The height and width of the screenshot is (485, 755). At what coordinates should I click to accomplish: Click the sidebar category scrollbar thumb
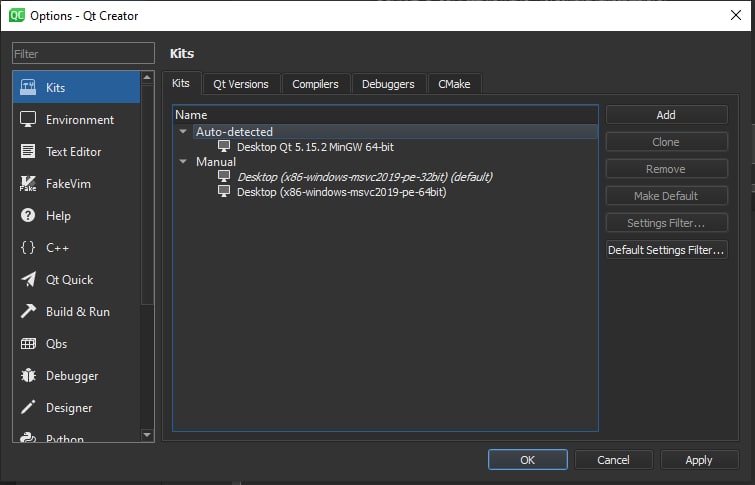pyautogui.click(x=147, y=195)
